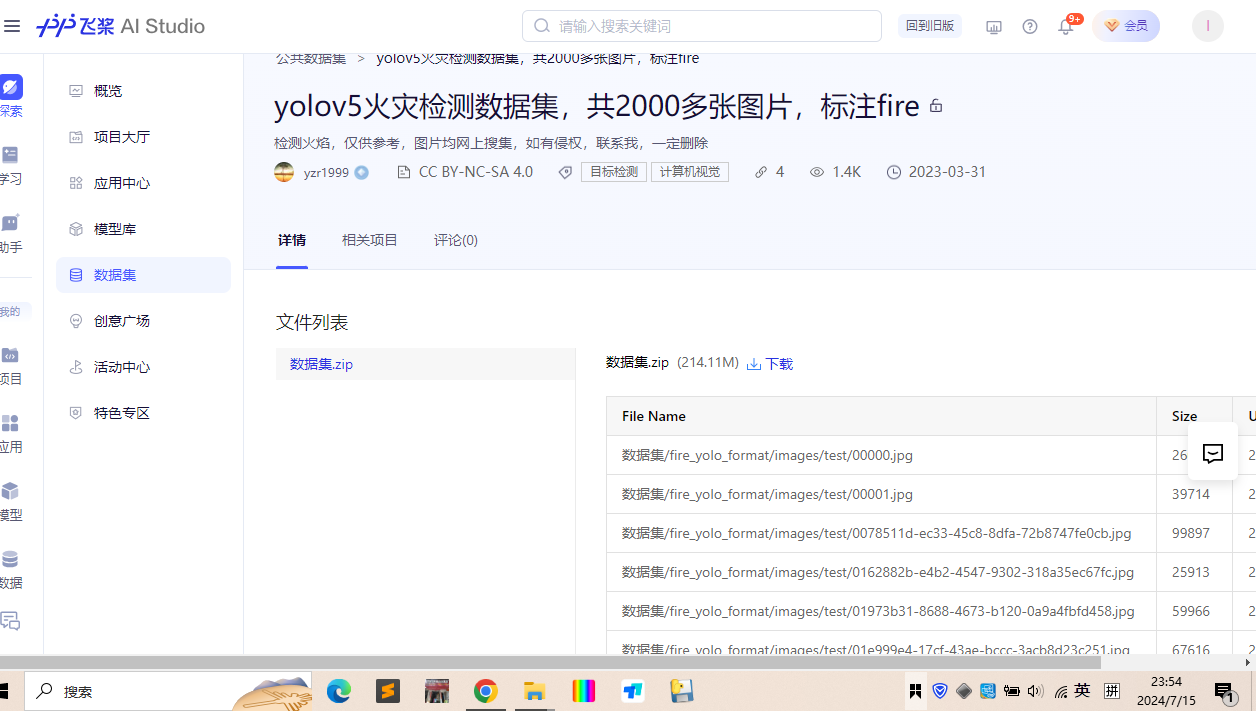Click the lock icon beside dataset title
This screenshot has width=1256, height=711.
tap(936, 106)
